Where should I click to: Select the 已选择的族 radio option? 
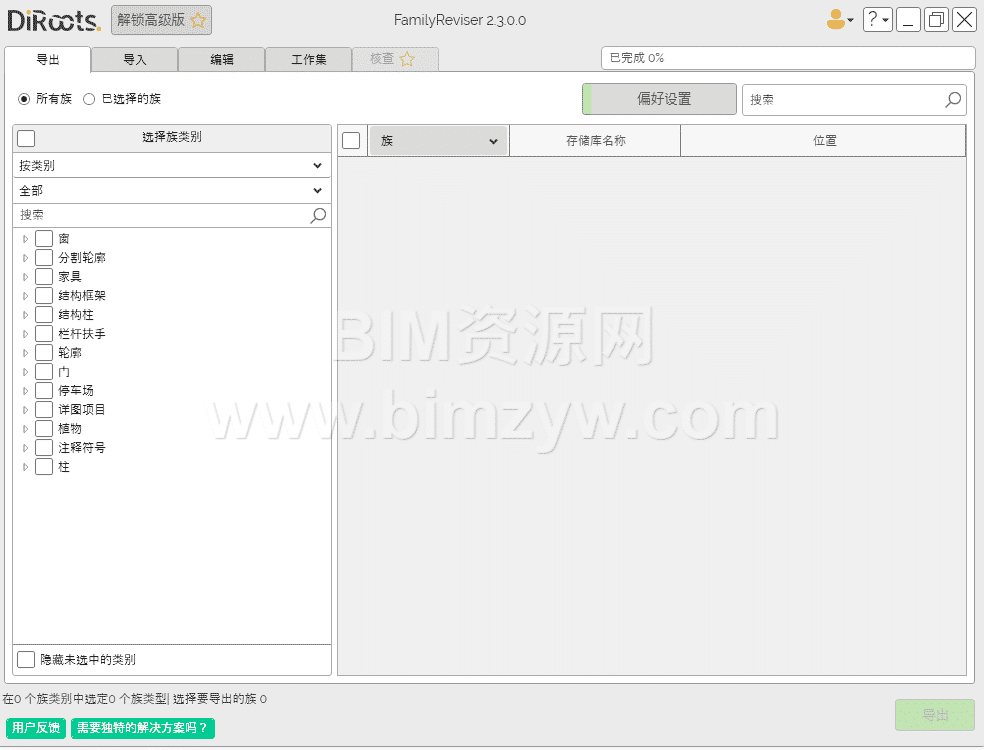pos(89,99)
